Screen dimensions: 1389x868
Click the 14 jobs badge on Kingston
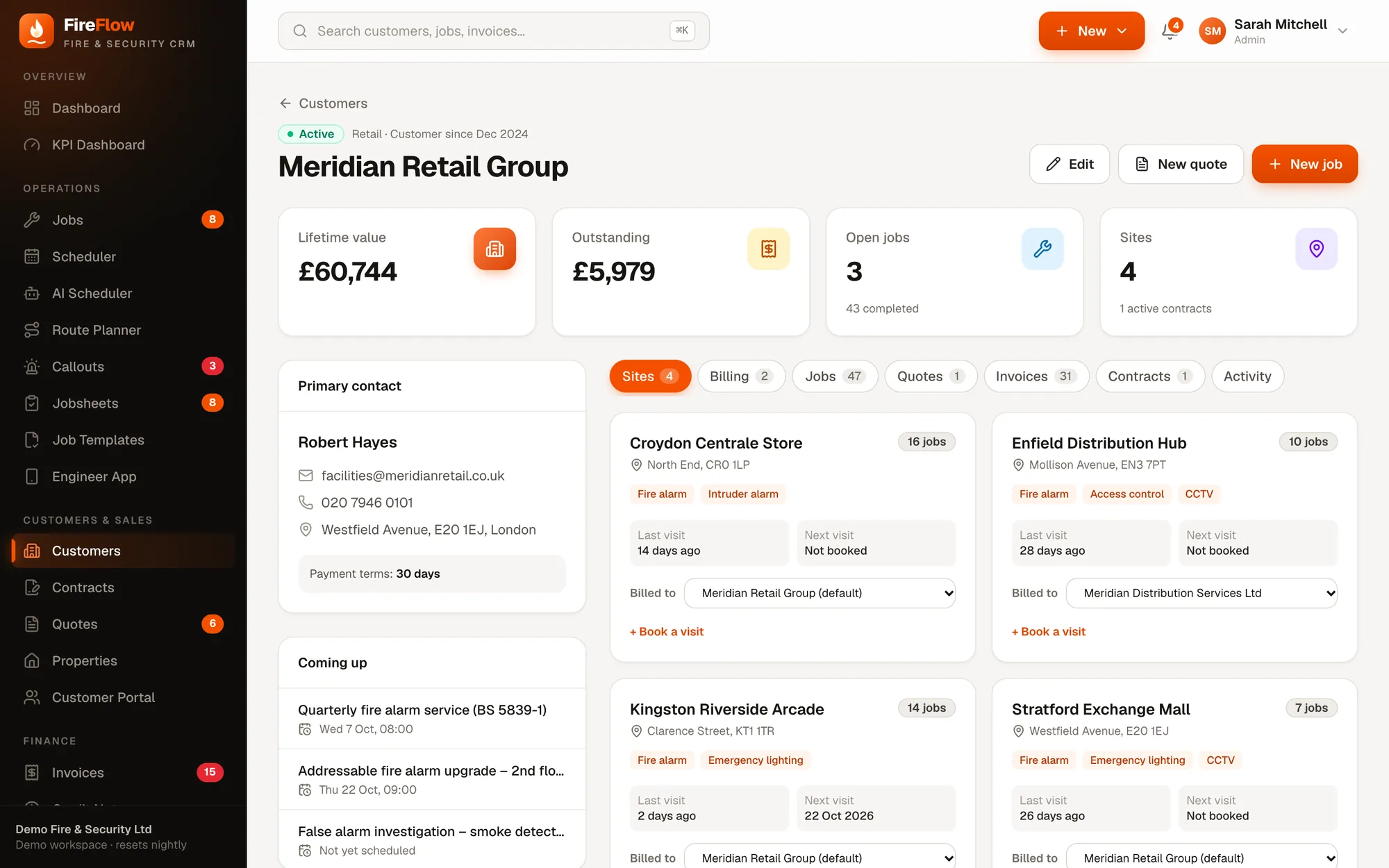(x=926, y=708)
